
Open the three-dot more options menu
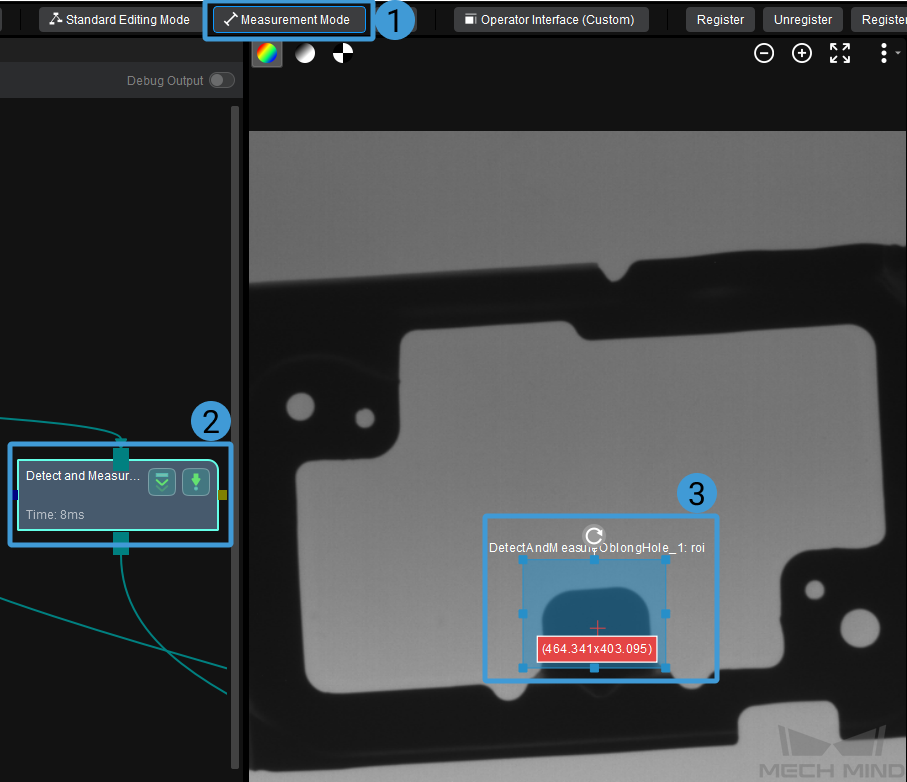(883, 53)
